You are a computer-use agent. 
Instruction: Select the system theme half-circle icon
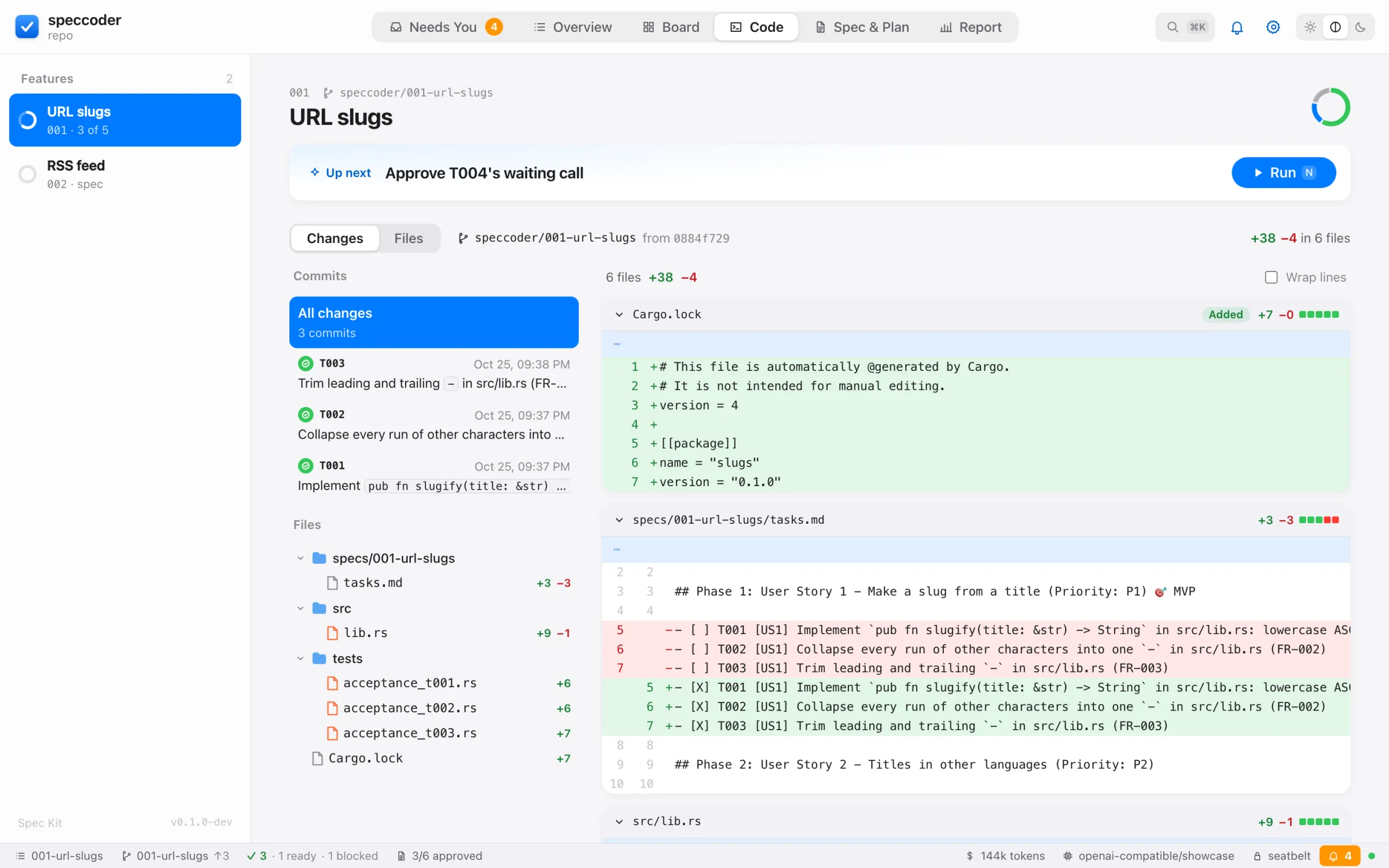point(1335,27)
